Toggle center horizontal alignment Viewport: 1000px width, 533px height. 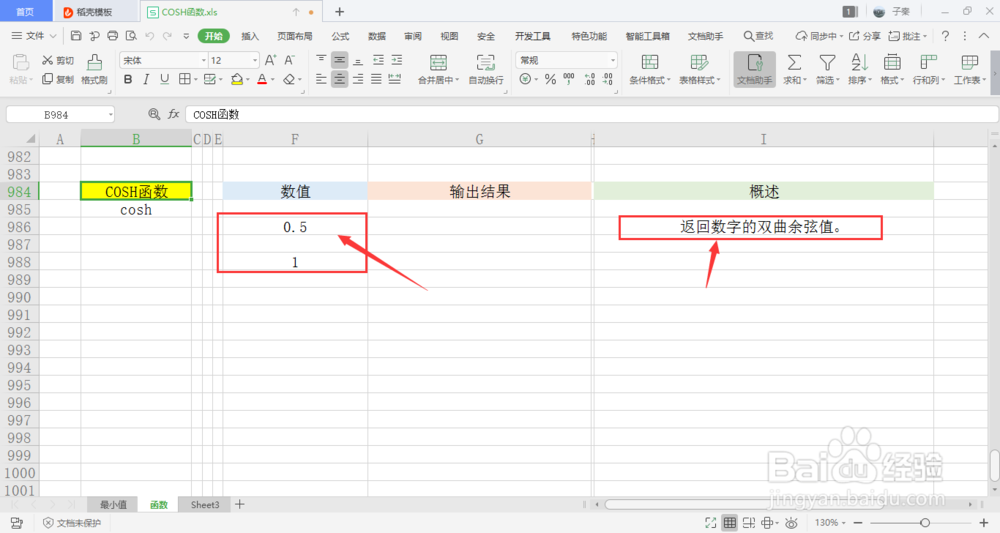point(340,79)
